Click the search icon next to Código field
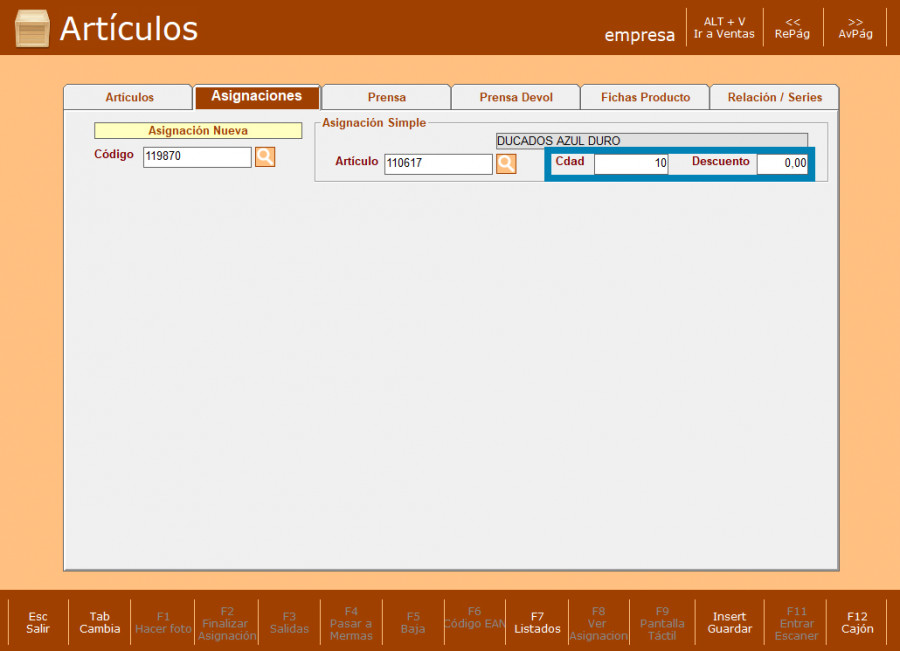This screenshot has width=900, height=651. click(265, 157)
